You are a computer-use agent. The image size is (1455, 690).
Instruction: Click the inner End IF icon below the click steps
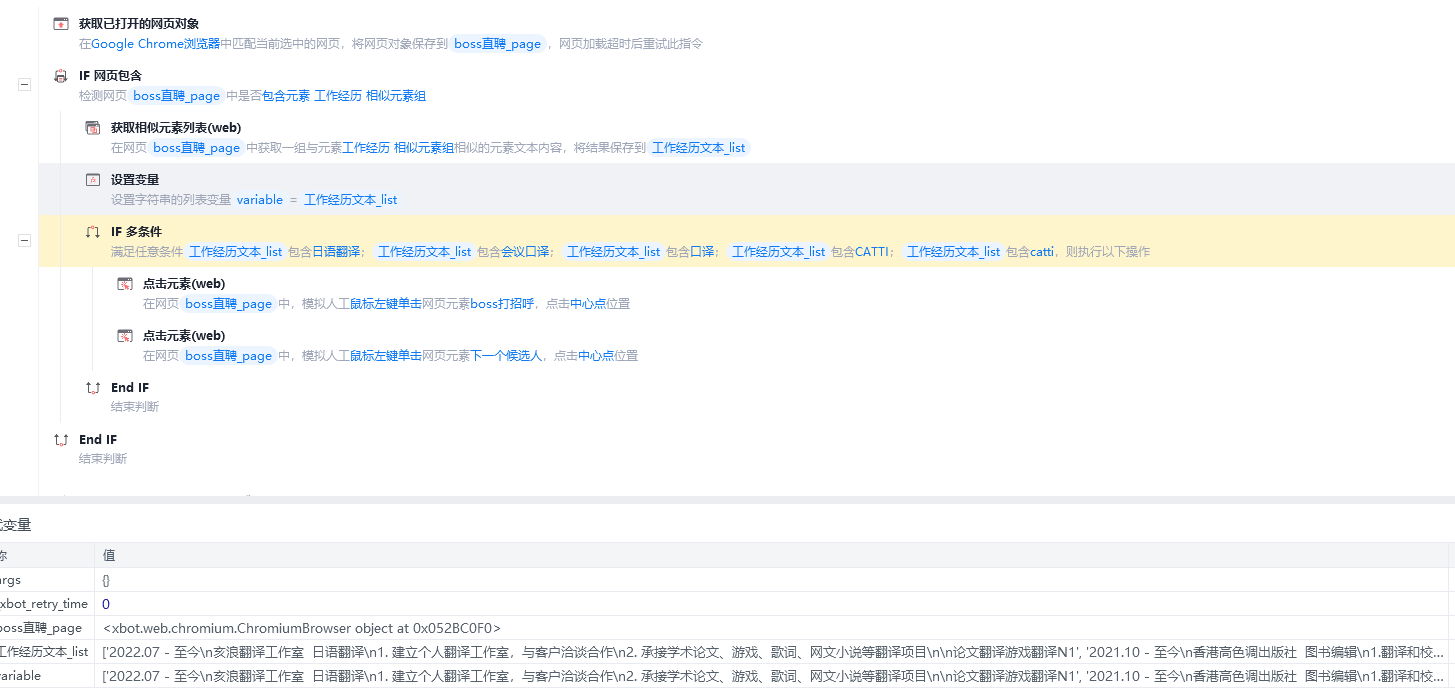click(x=93, y=388)
